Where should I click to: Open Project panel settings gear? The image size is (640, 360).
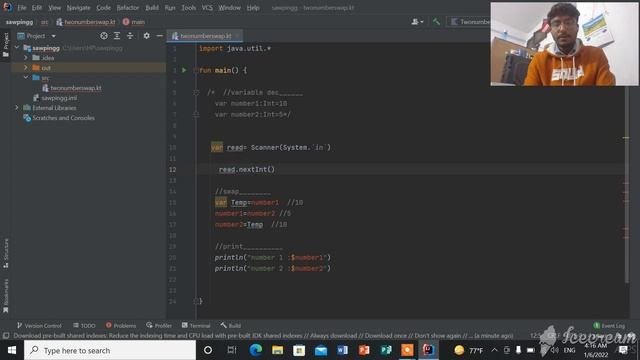tap(147, 36)
